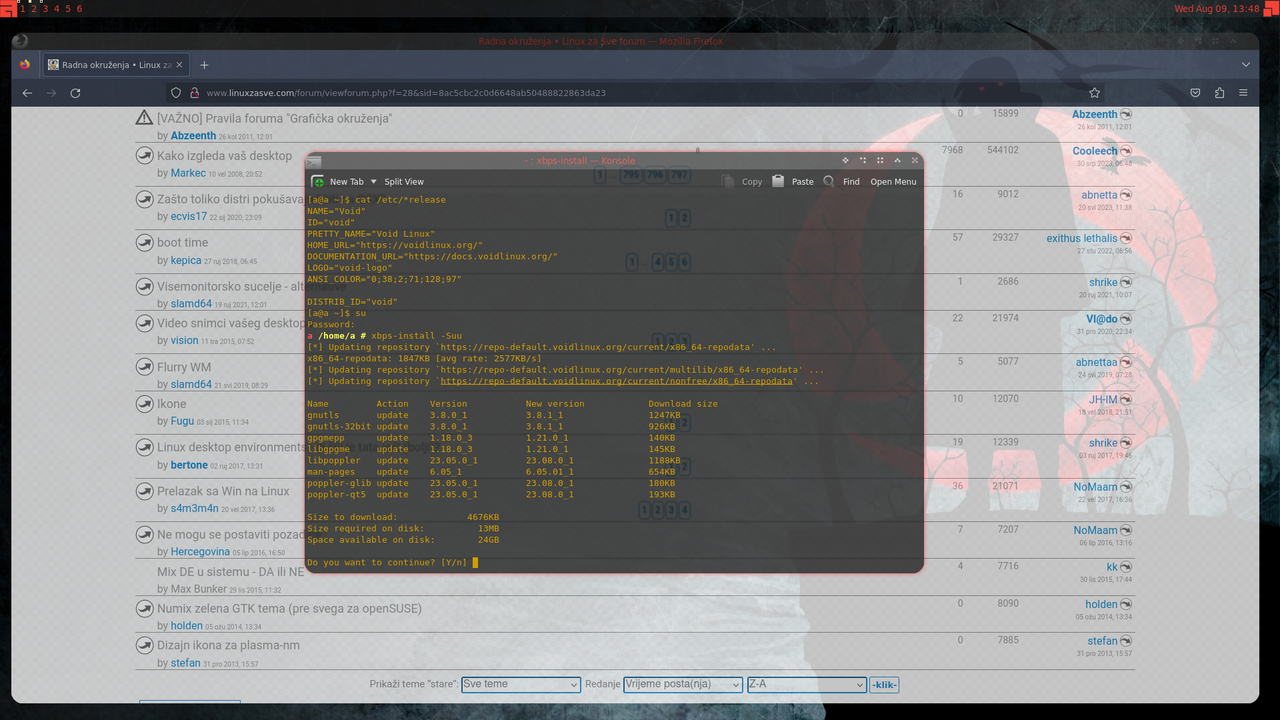1280x720 pixels.
Task: Open New Tab dropdown arrow in Konsole
Action: [x=374, y=182]
